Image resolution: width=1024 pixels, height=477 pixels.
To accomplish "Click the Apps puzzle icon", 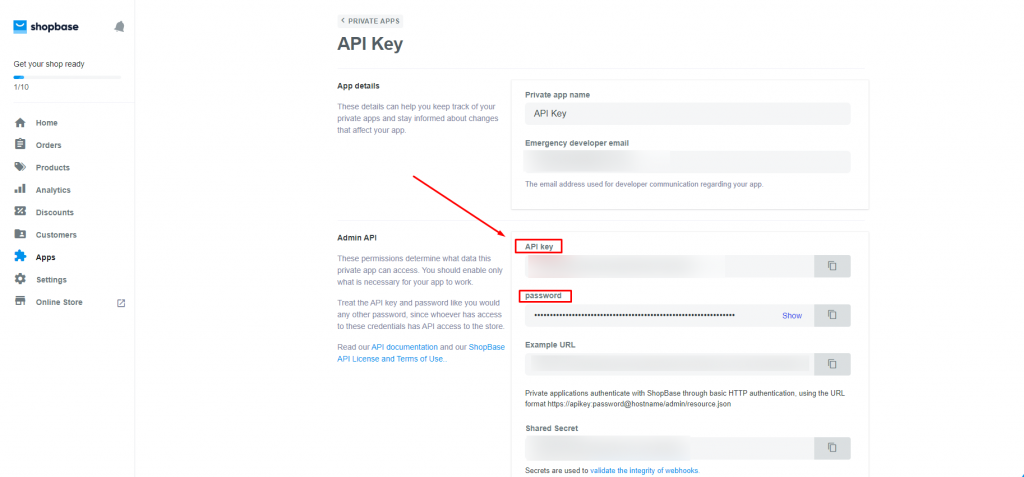I will click(x=20, y=257).
